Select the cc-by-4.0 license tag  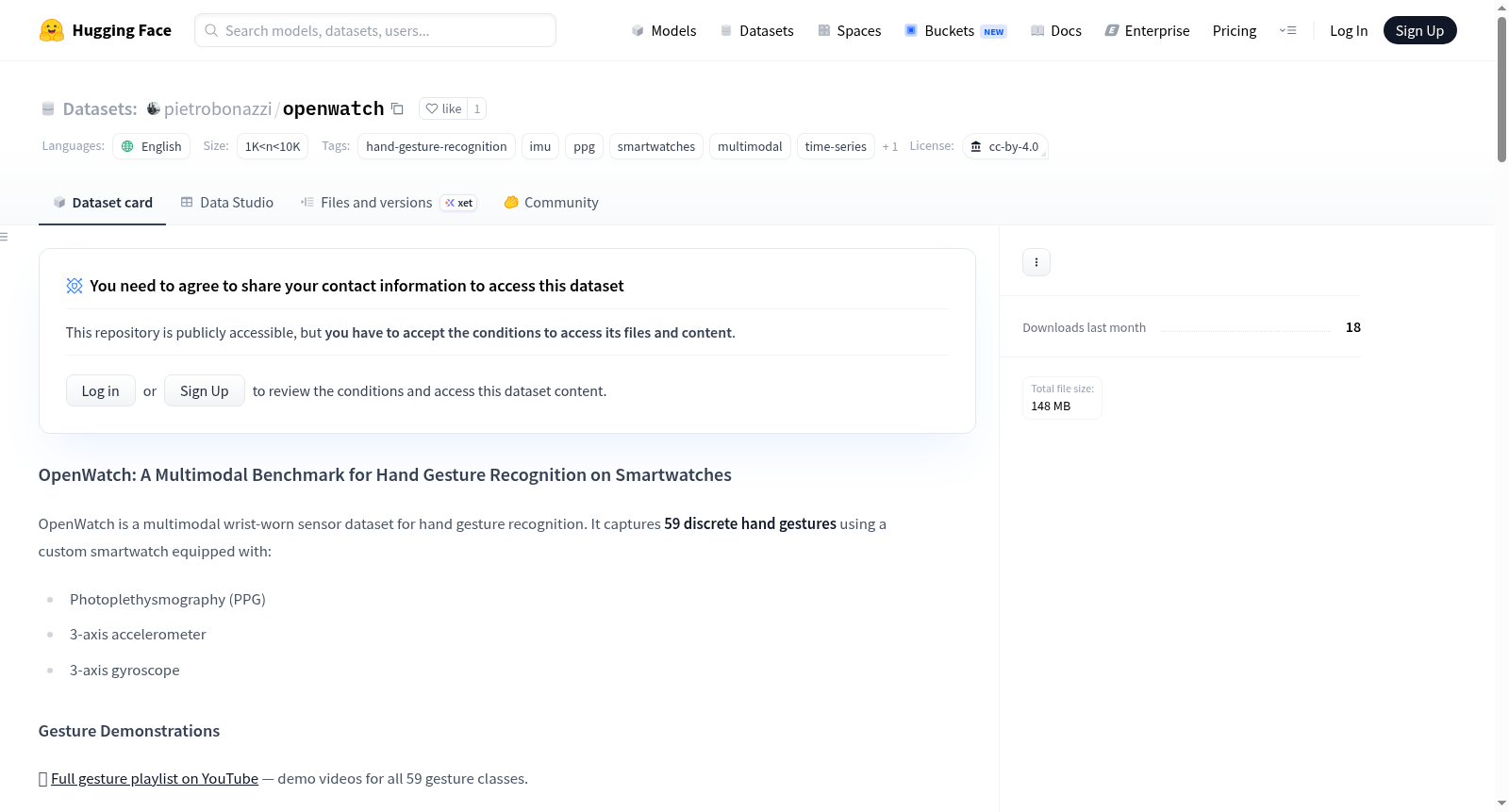tap(1005, 146)
